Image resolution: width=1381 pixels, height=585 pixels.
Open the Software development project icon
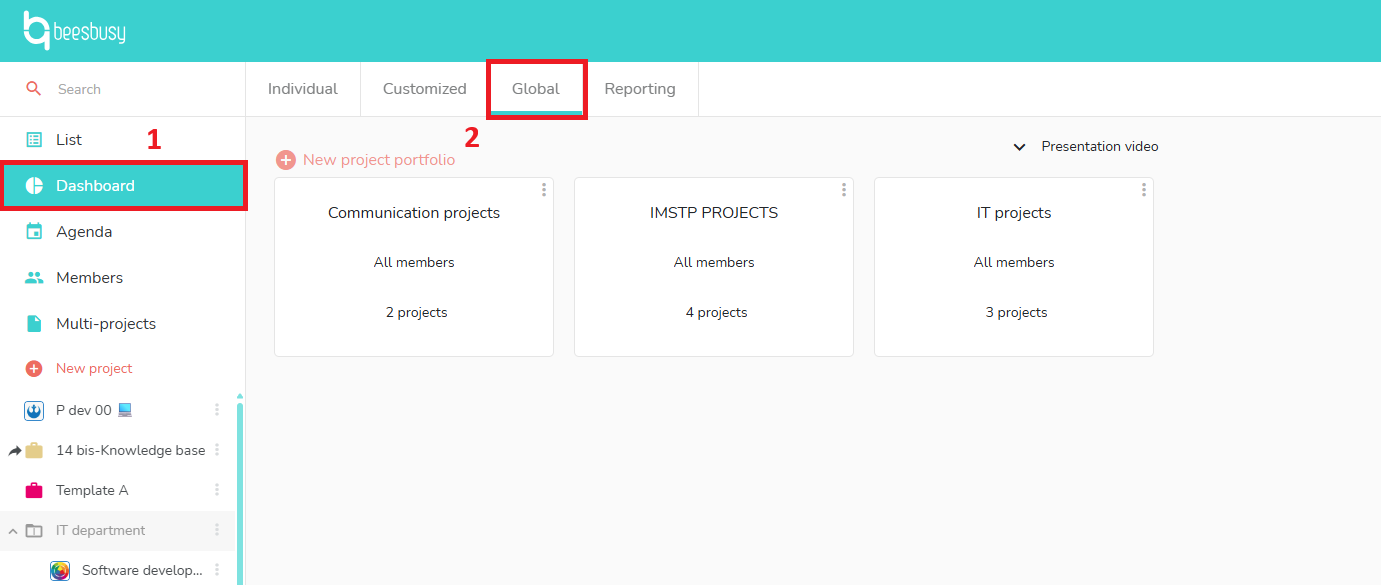[x=59, y=569]
